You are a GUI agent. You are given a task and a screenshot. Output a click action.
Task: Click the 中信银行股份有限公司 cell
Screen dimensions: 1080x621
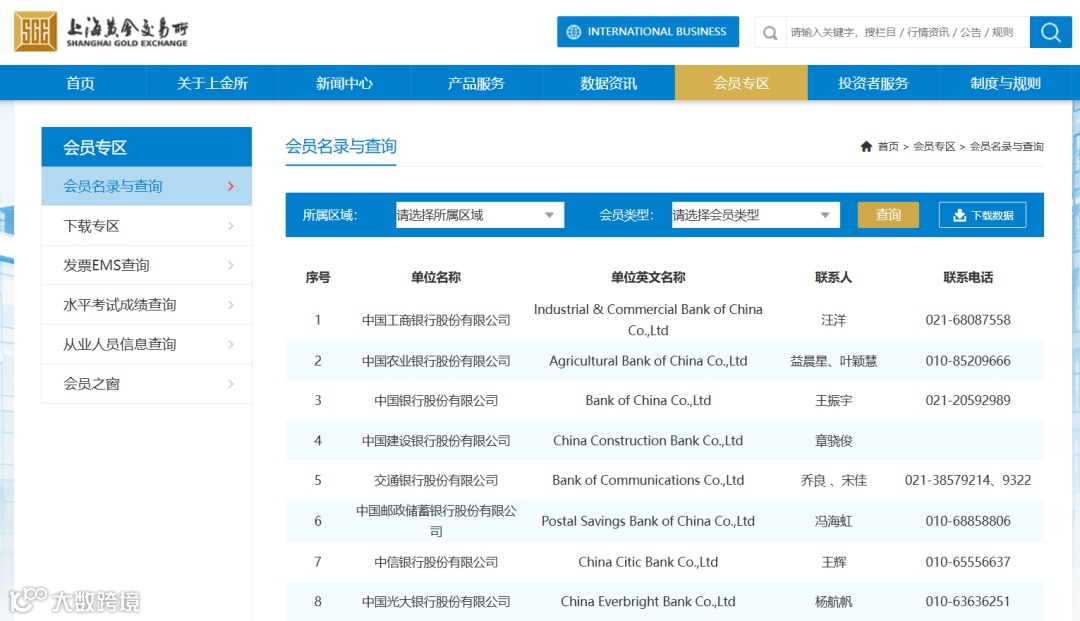coord(436,562)
